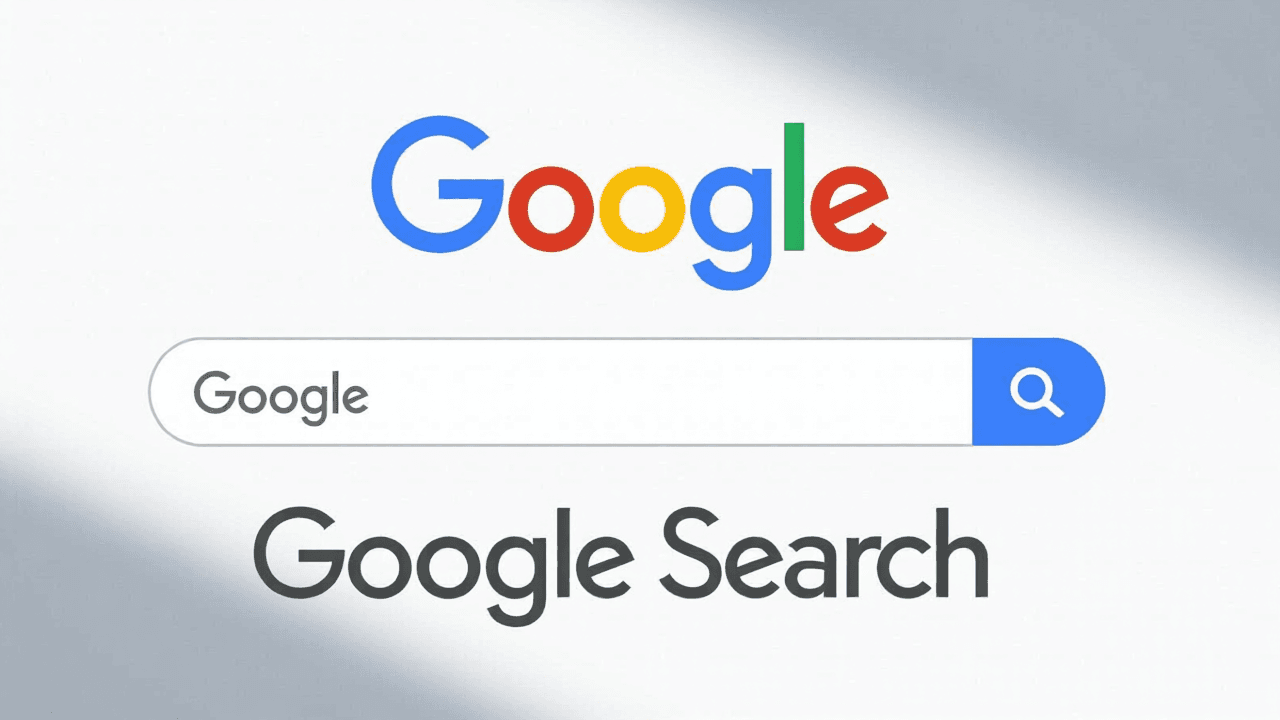Click the blue search button background
This screenshot has width=1280, height=720.
1038,392
